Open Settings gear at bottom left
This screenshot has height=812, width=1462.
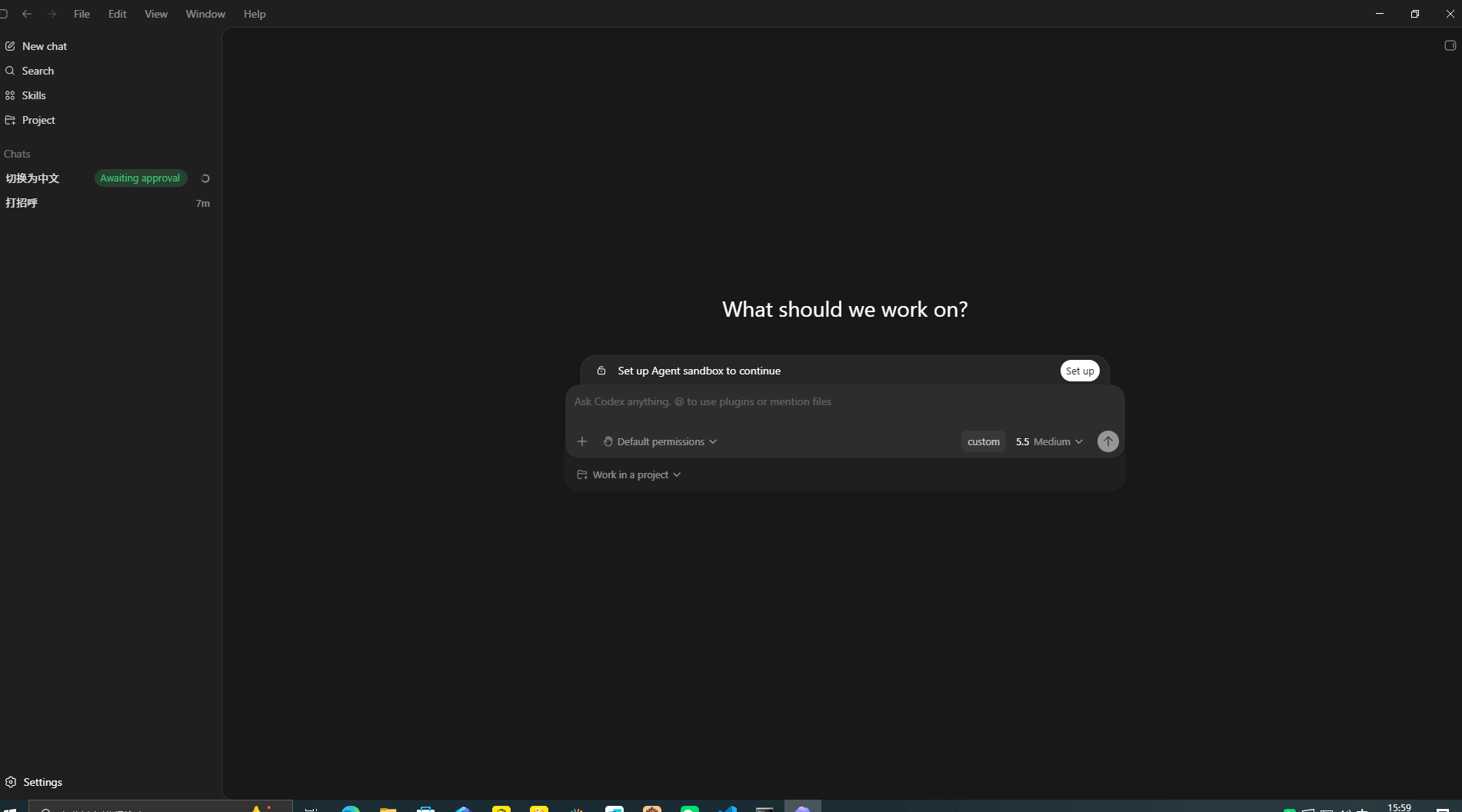coord(34,782)
